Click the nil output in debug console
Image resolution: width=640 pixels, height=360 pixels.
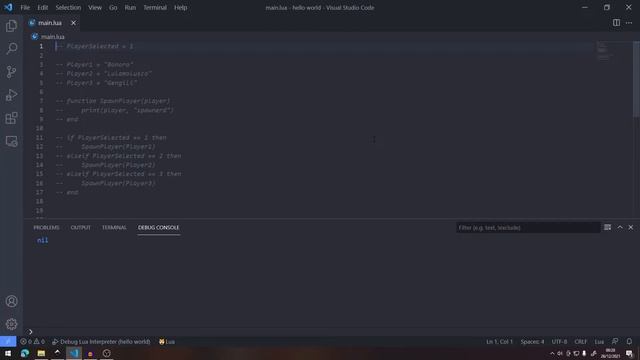point(42,240)
